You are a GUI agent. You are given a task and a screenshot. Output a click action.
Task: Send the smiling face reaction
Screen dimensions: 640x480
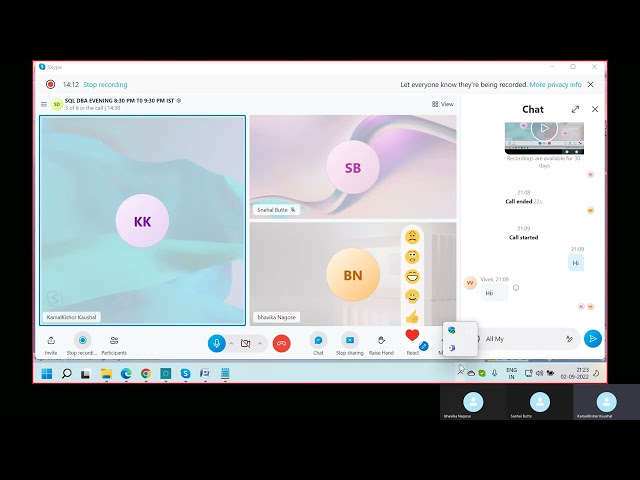[x=412, y=296]
